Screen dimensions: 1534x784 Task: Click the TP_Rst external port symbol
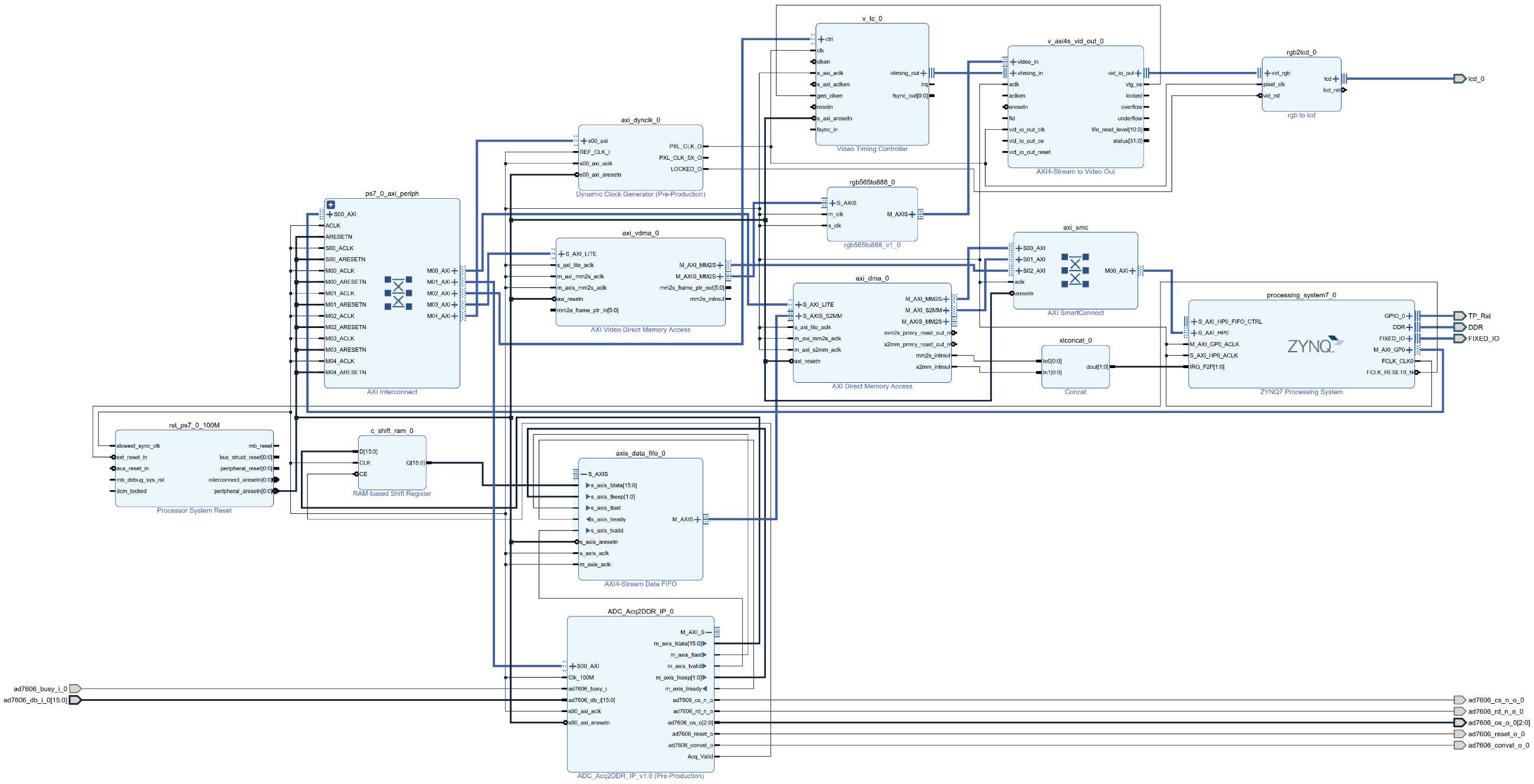point(1460,316)
